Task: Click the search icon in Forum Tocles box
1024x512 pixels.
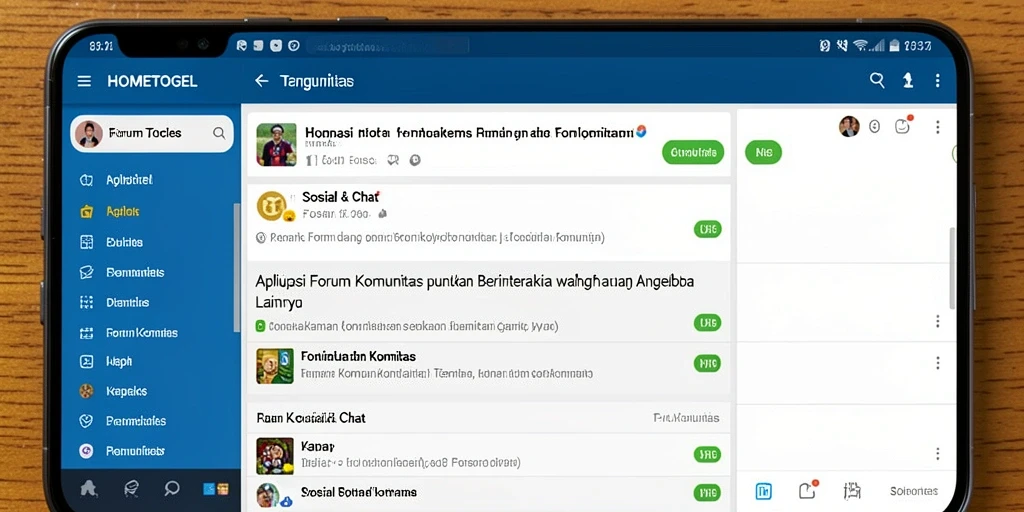Action: point(219,133)
